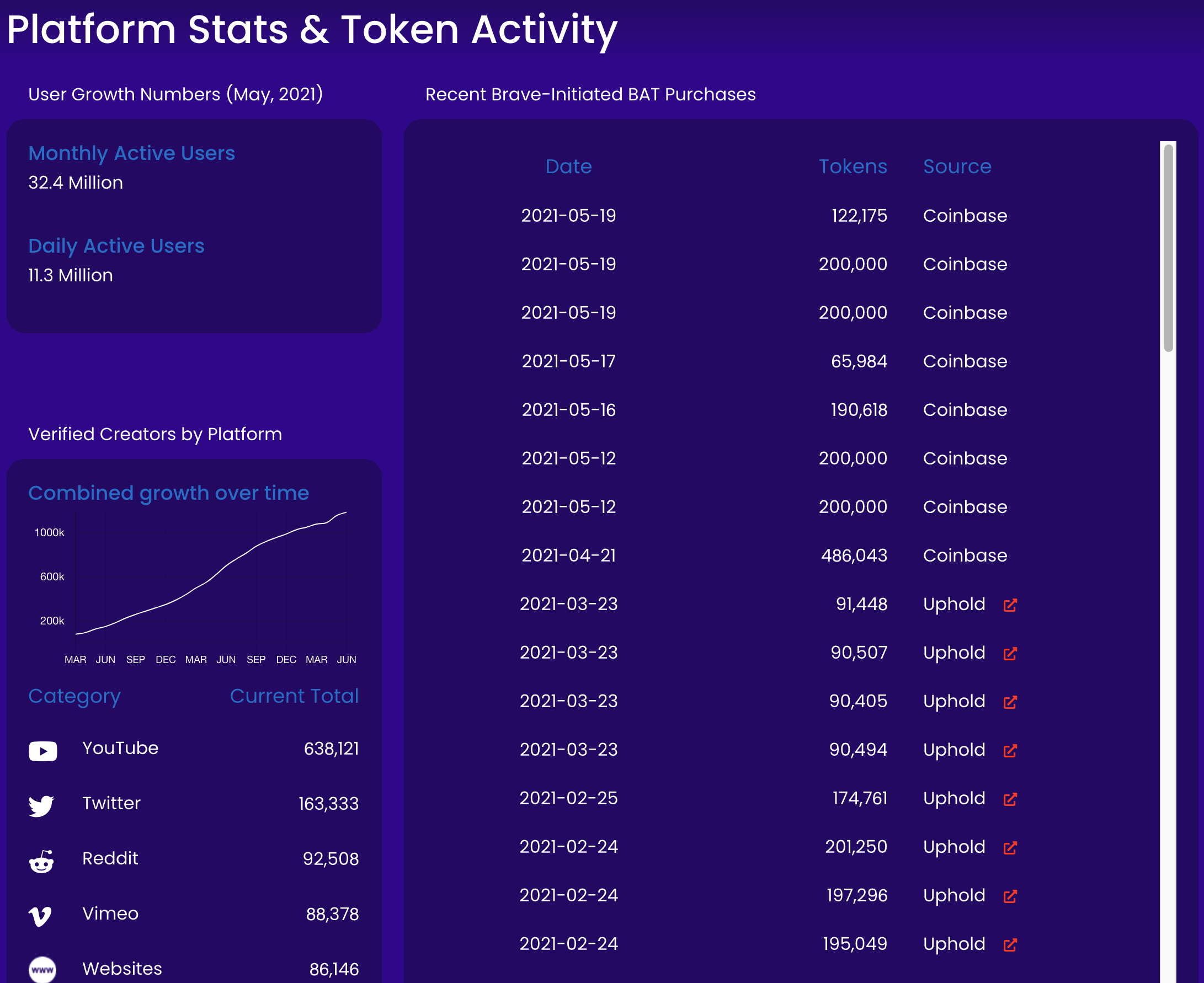Open external link for 201,250 Uphold purchase
The width and height of the screenshot is (1204, 983).
tap(1010, 848)
